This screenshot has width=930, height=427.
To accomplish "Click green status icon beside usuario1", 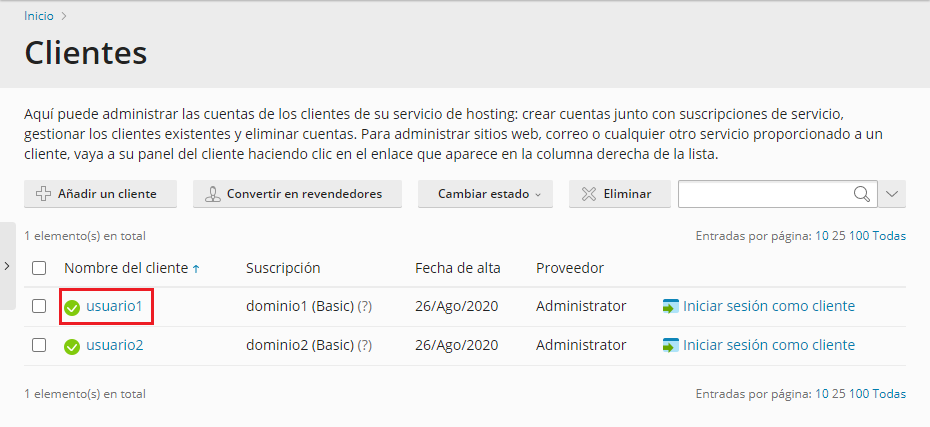I will pos(72,307).
